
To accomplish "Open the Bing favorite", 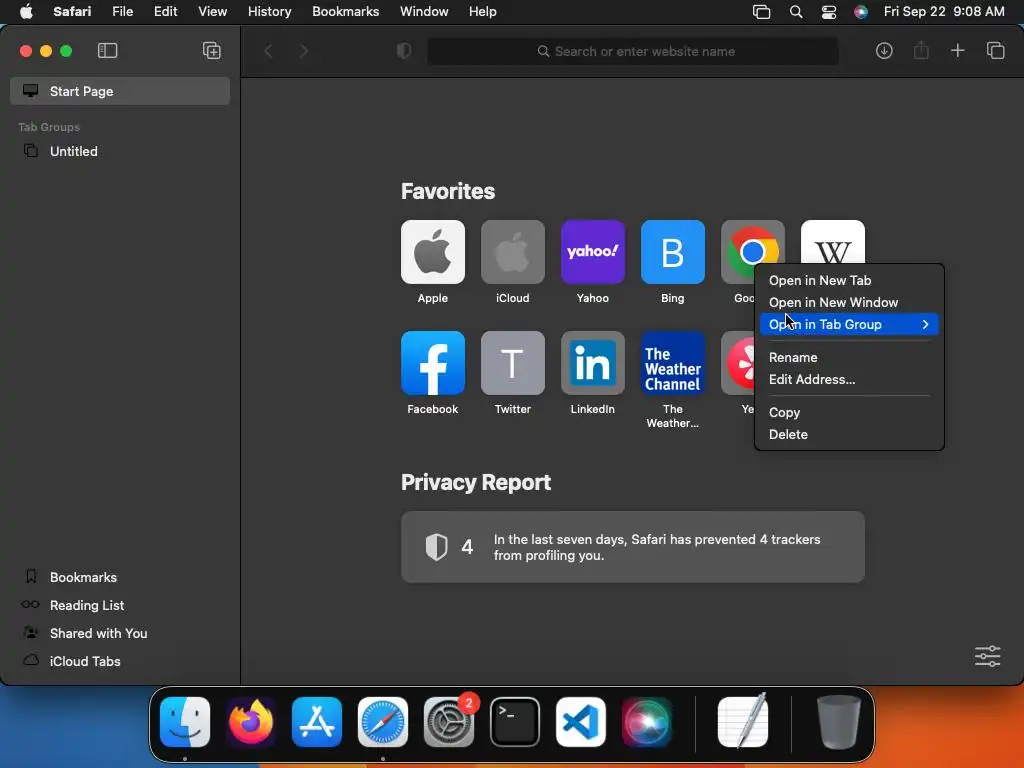I will point(673,252).
